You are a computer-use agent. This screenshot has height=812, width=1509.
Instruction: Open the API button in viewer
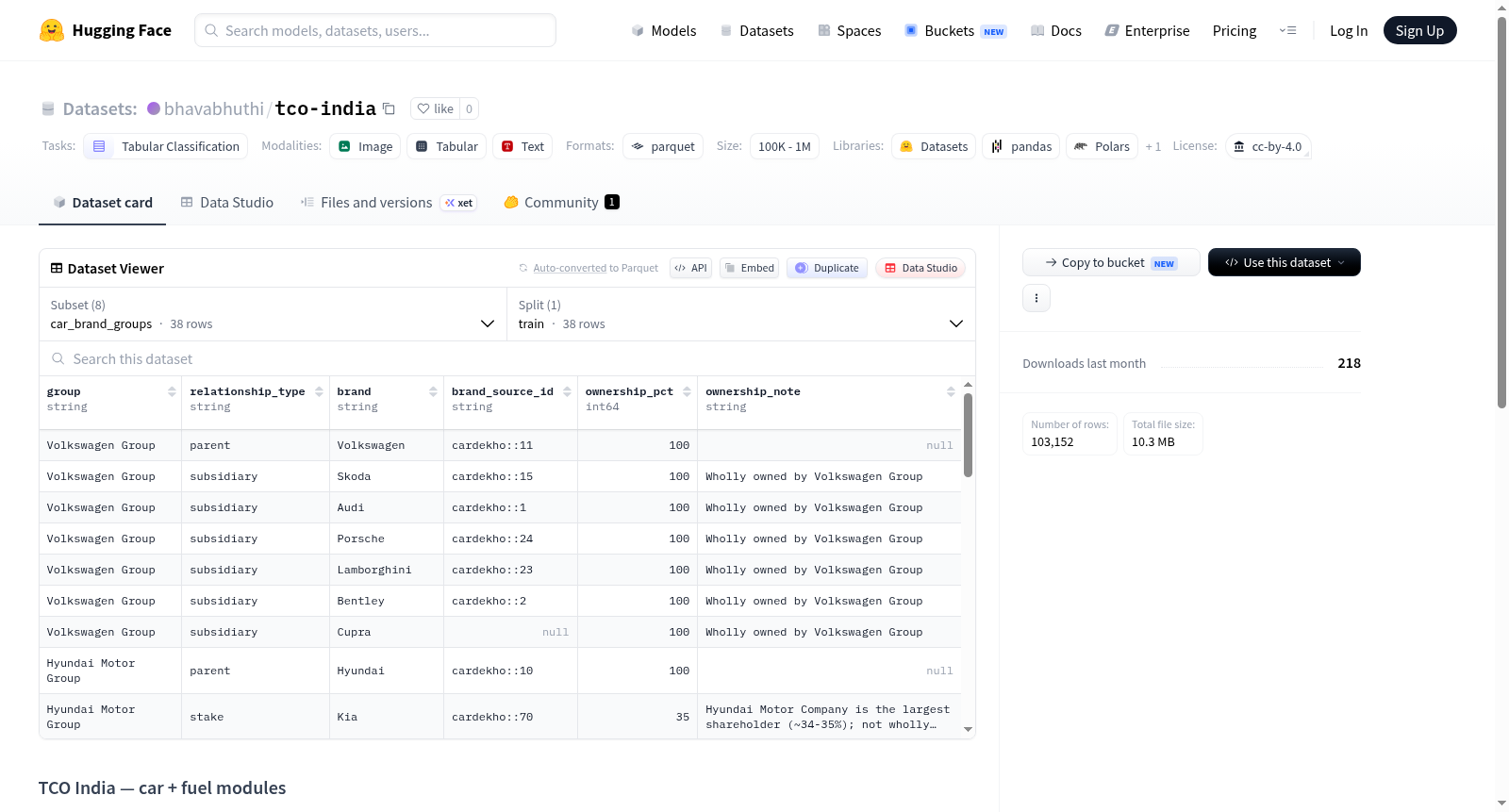pos(690,268)
